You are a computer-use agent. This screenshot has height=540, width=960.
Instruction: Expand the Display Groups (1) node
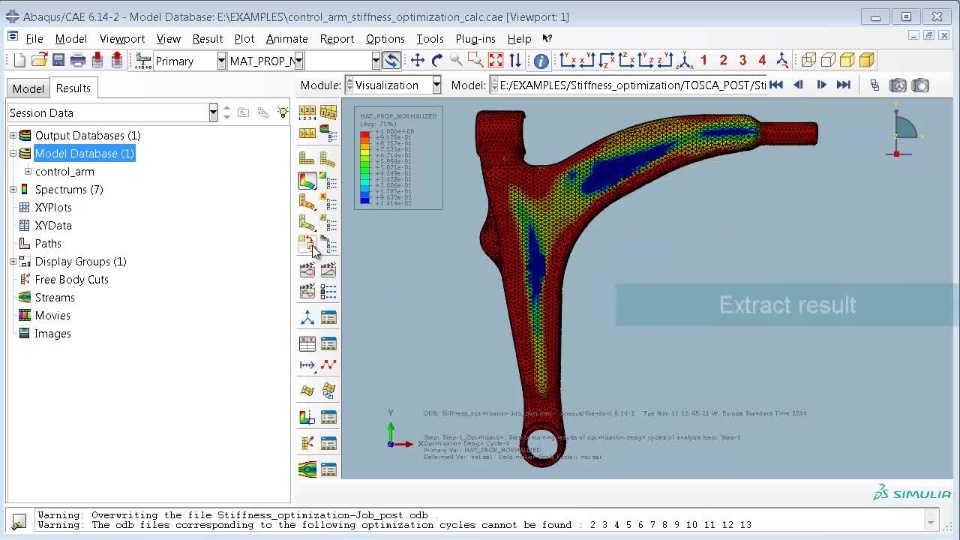point(13,261)
